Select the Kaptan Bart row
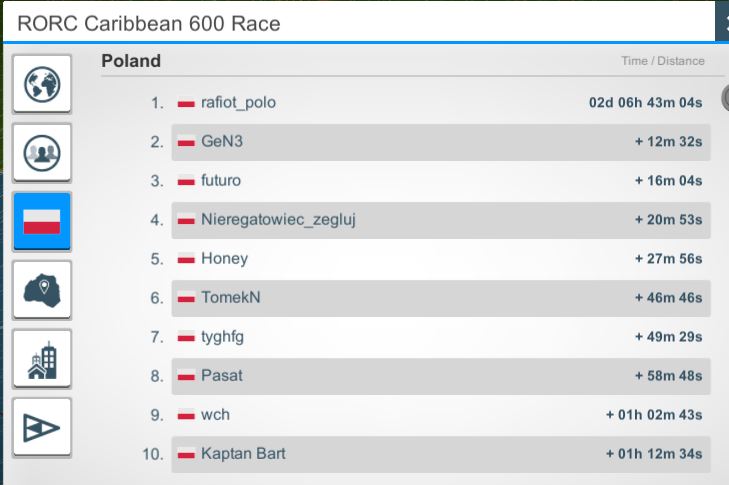 [441, 454]
